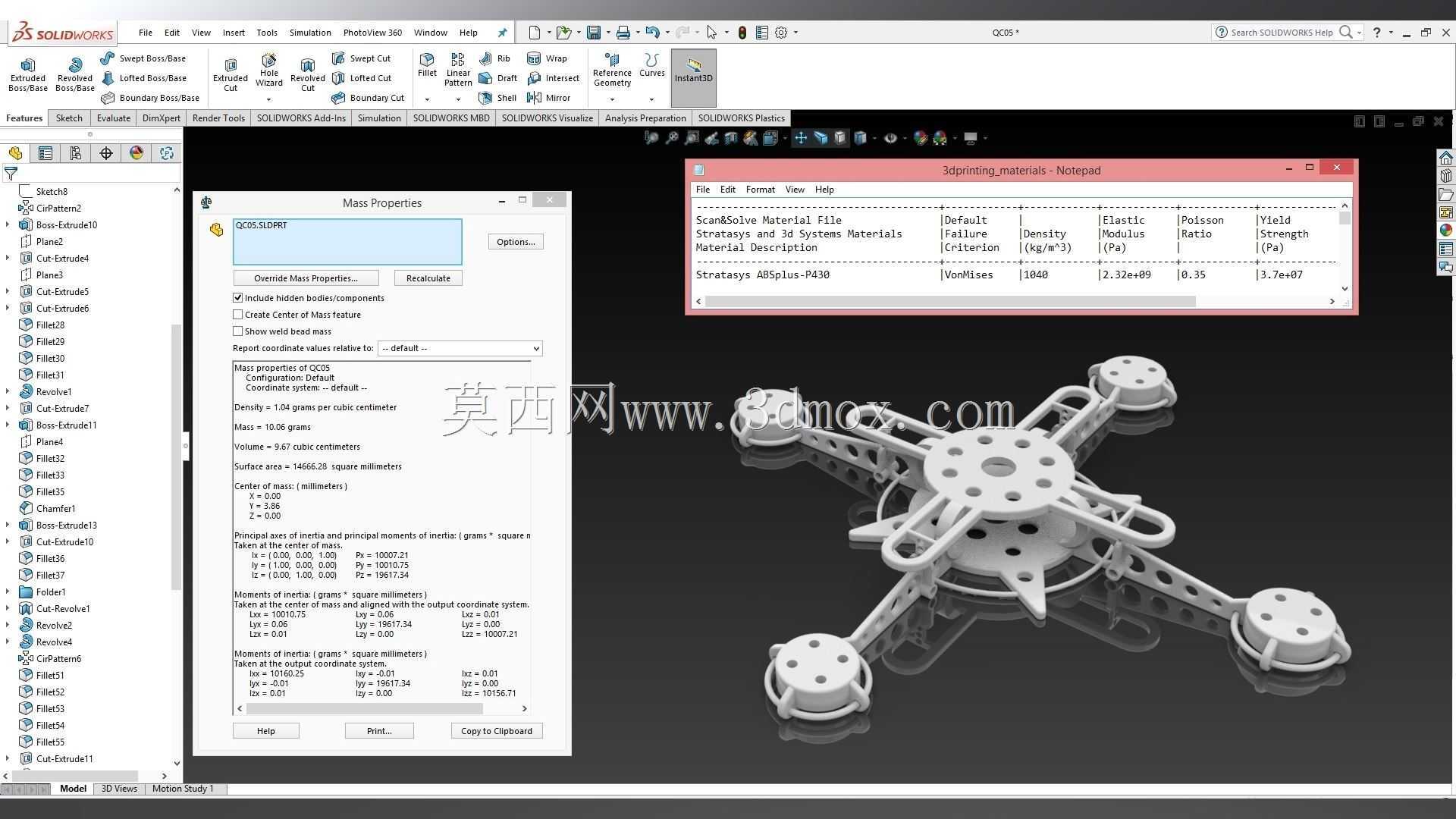Viewport: 1456px width, 819px height.
Task: Choose the Boundary Boss/Base tool
Action: 150,98
